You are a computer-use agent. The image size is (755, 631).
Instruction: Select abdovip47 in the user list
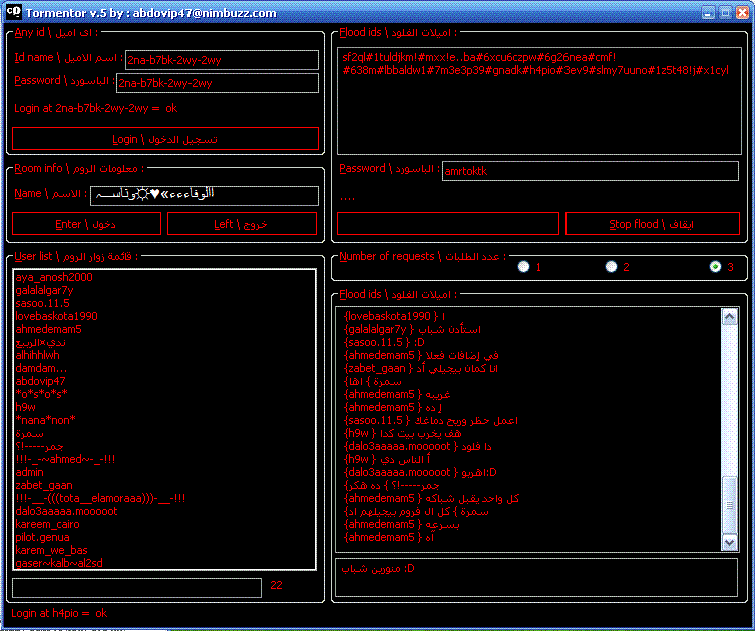point(40,381)
